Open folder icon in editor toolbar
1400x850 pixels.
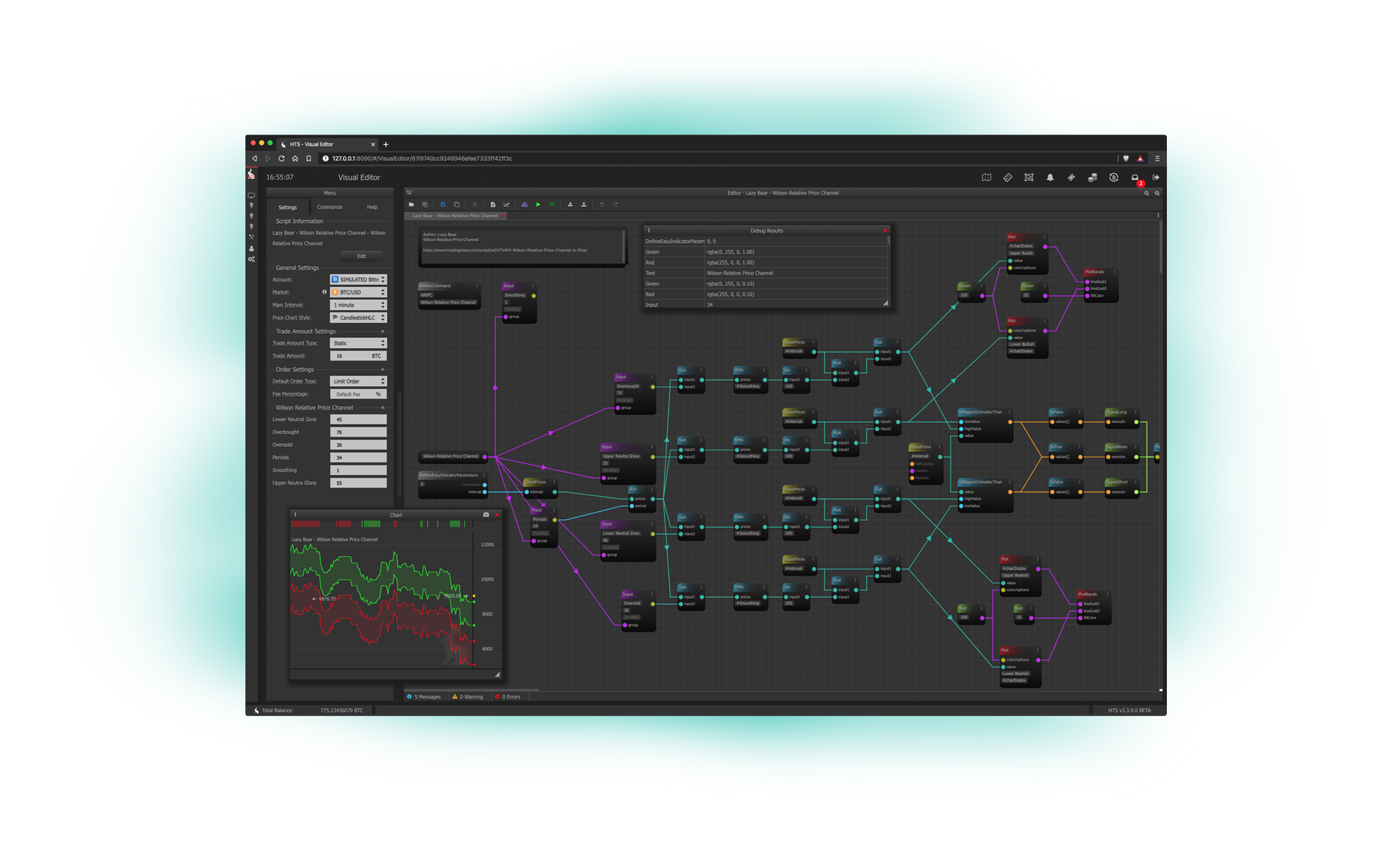tap(412, 204)
